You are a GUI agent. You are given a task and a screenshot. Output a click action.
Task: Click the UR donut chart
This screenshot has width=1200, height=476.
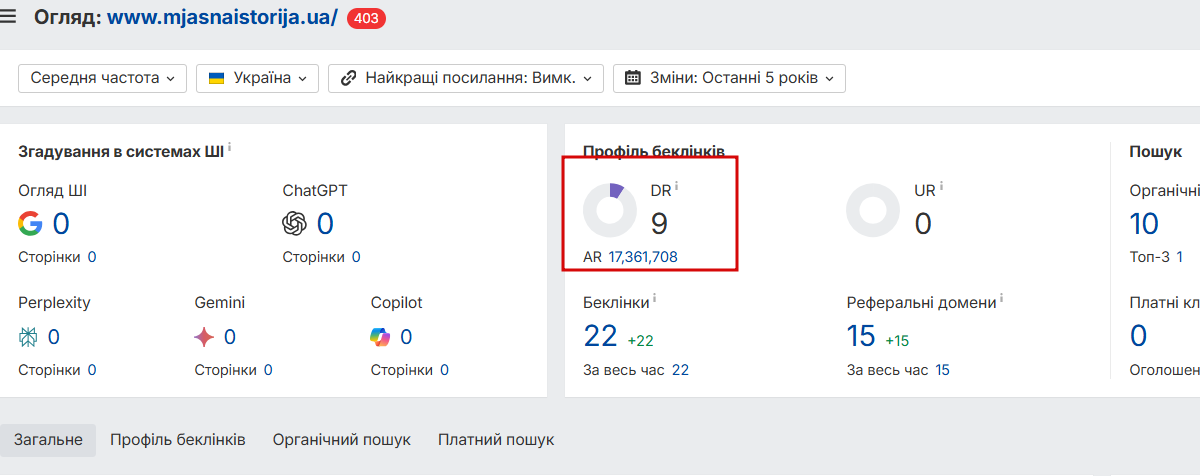[x=873, y=210]
